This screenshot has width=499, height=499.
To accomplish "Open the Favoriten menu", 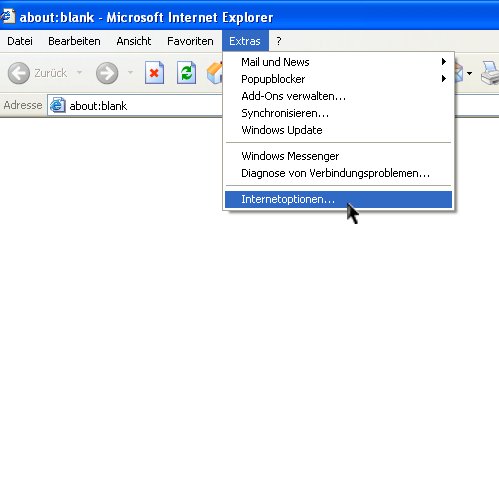I will click(x=190, y=41).
